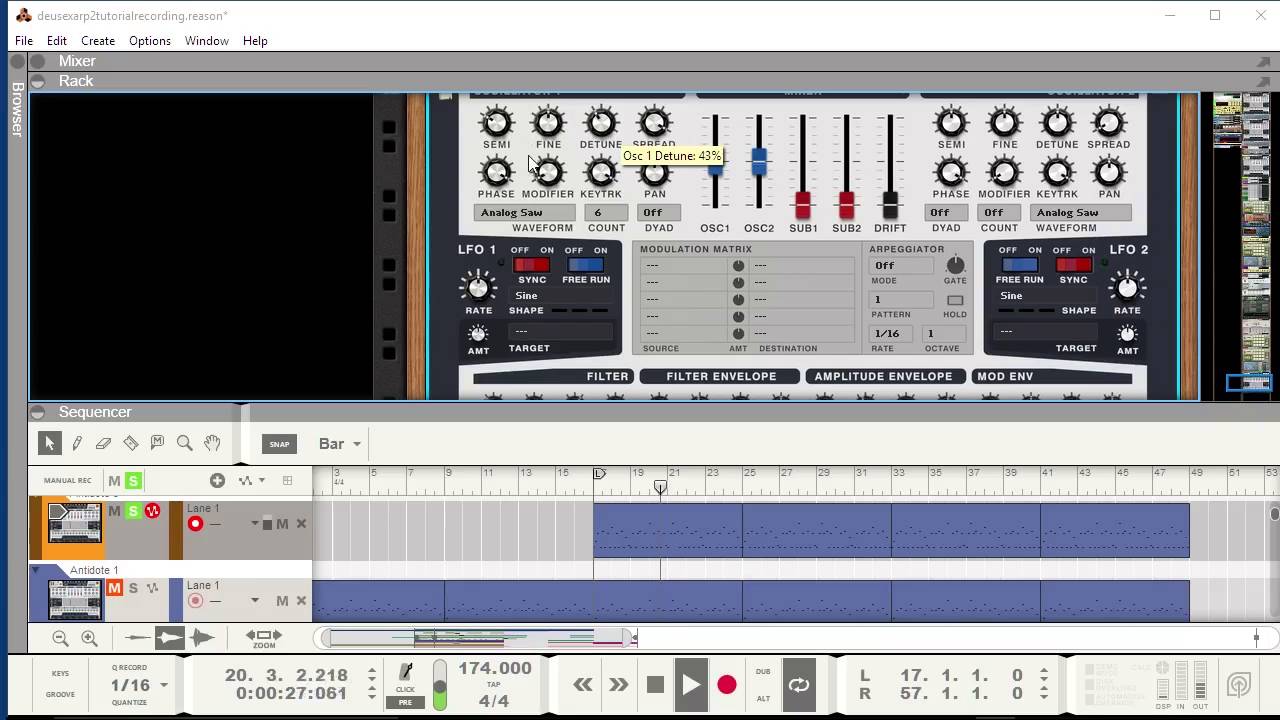This screenshot has width=1280, height=720.
Task: Zoom out sequencer with minus magnifier
Action: coord(60,638)
